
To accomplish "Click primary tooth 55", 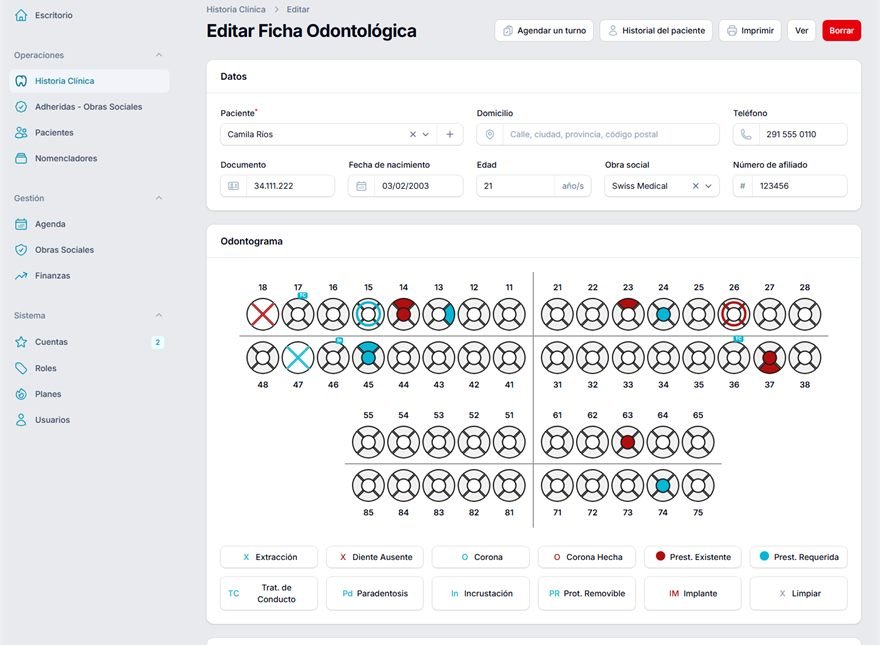I will click(x=368, y=442).
